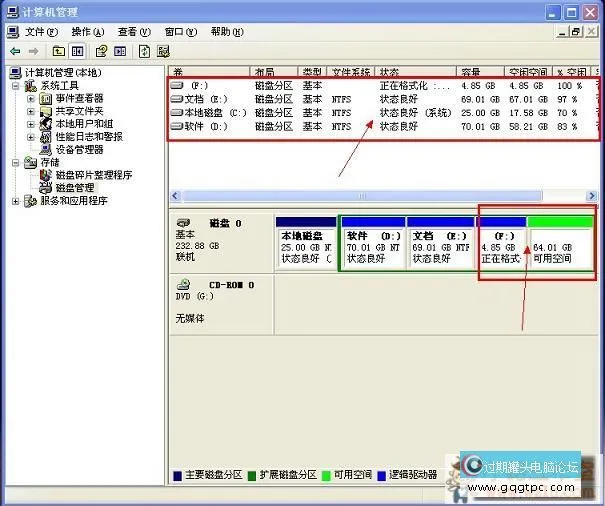The width and height of the screenshot is (605, 506).
Task: Open the 窗口(W) menu
Action: 181,32
